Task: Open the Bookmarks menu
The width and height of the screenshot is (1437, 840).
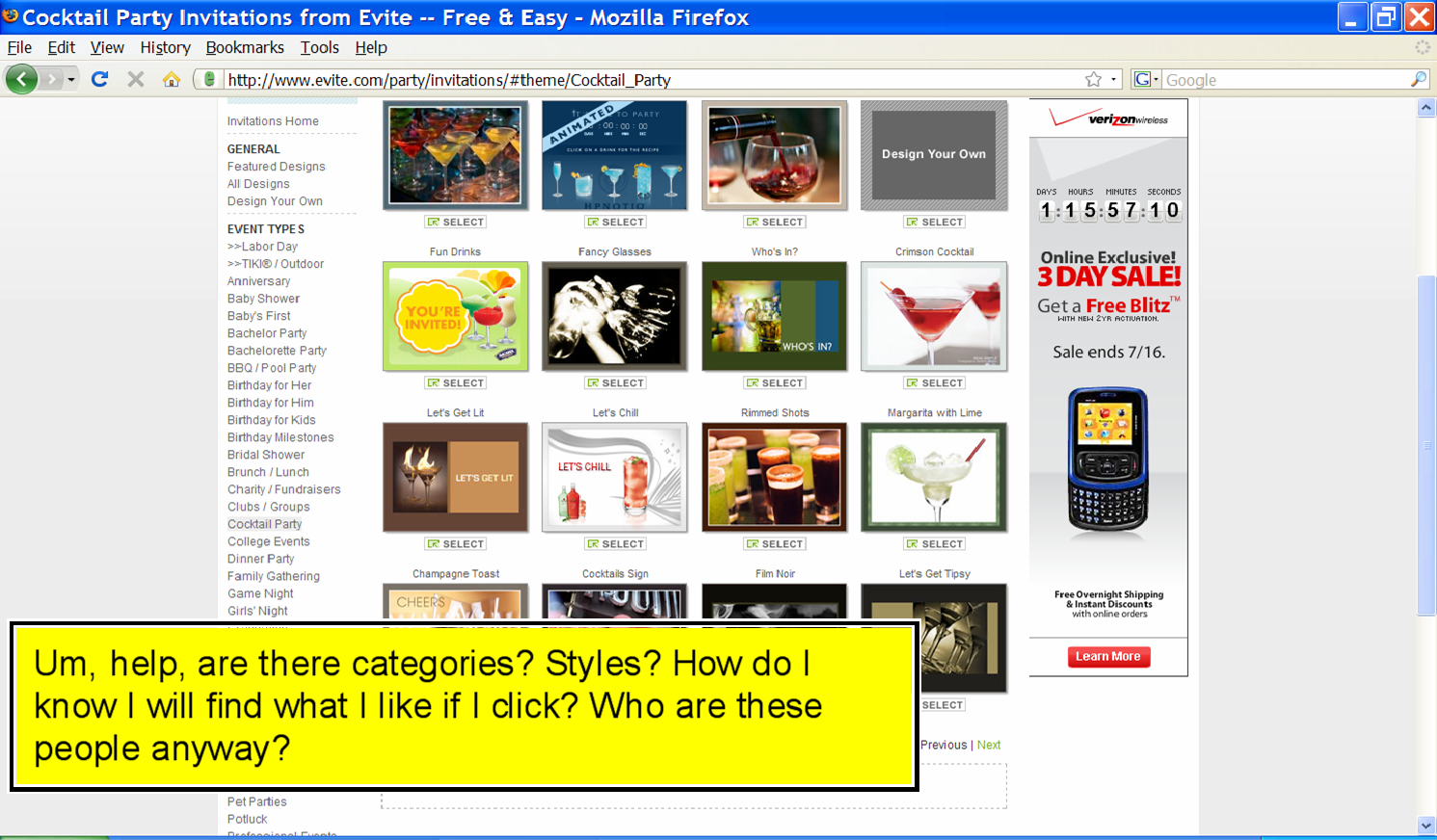Action: (245, 47)
